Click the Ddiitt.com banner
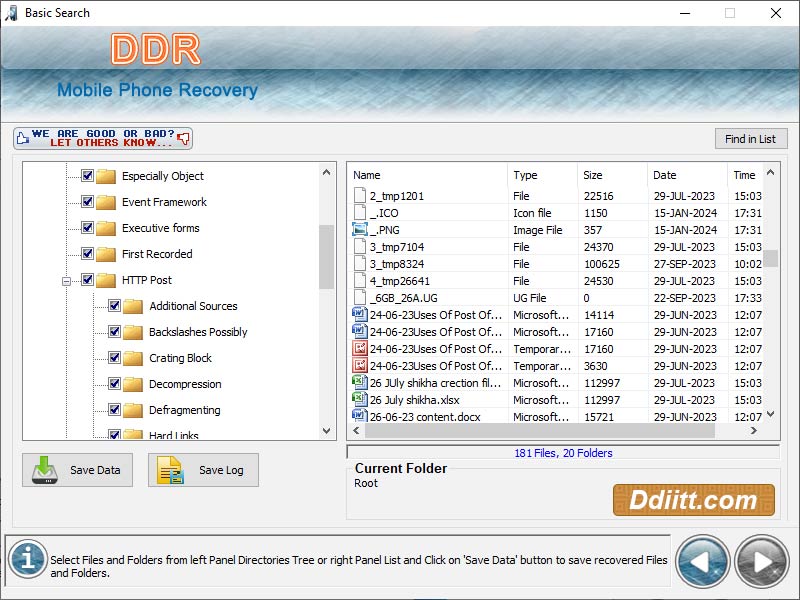 [694, 500]
